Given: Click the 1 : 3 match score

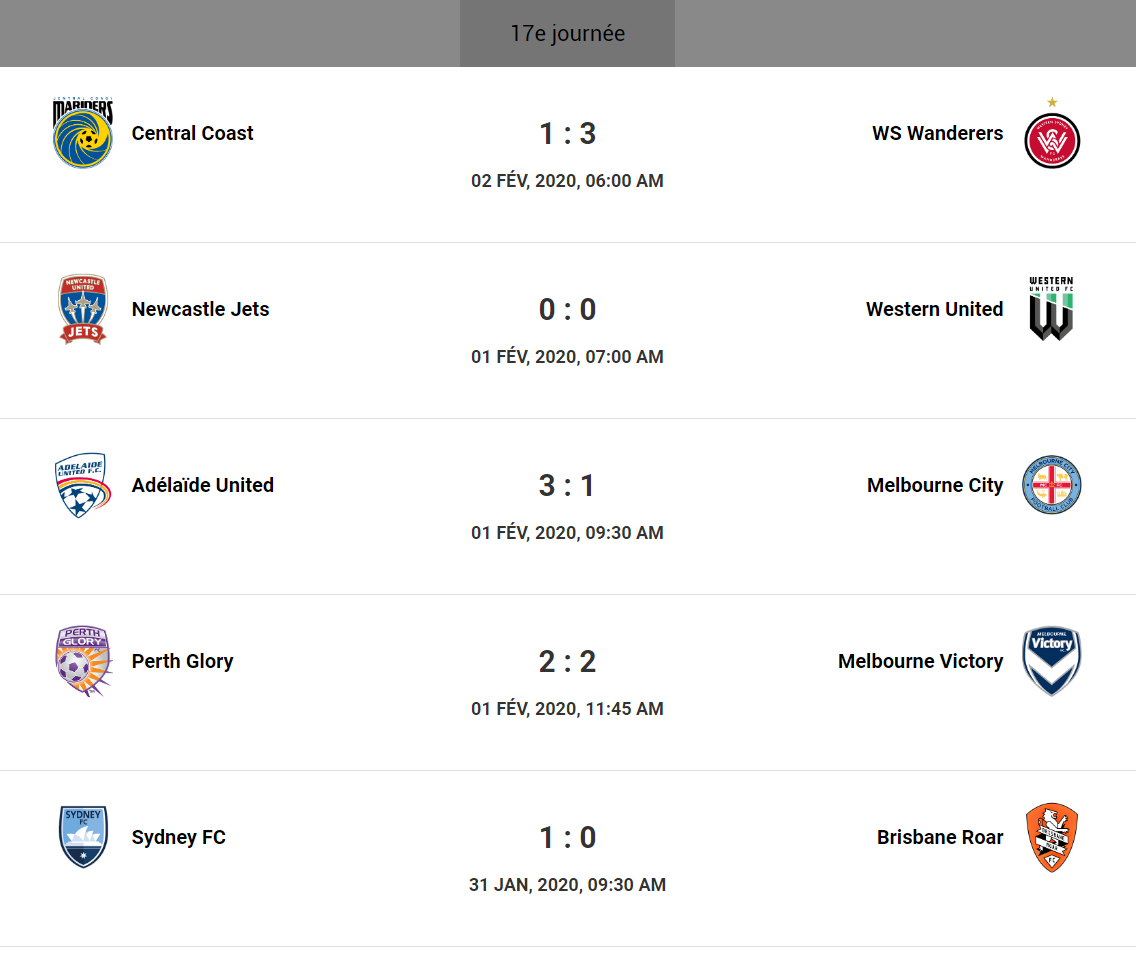Looking at the screenshot, I should (567, 134).
